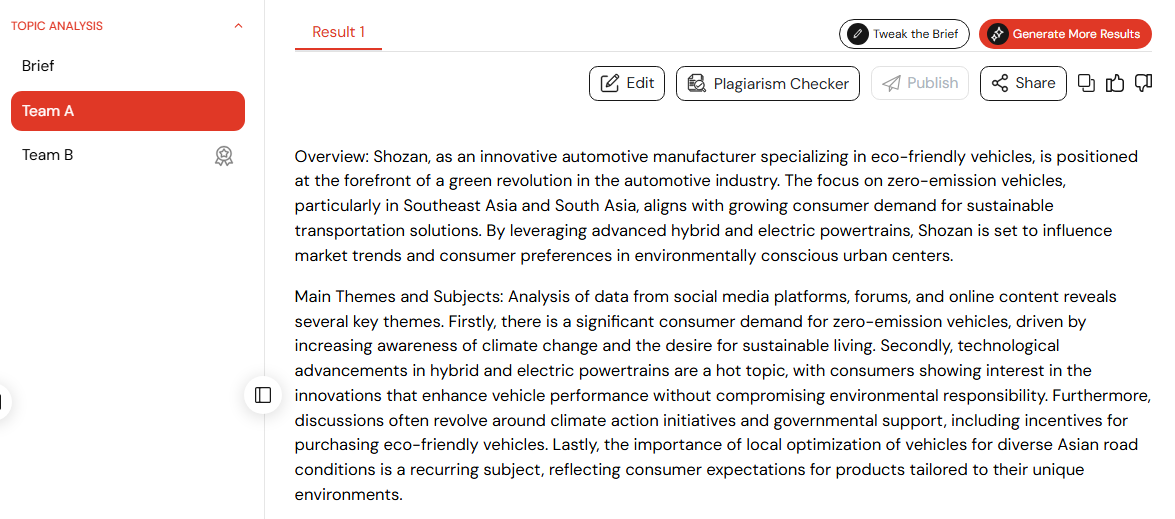The width and height of the screenshot is (1175, 519).
Task: Toggle the sidebar panel icon
Action: pos(263,395)
